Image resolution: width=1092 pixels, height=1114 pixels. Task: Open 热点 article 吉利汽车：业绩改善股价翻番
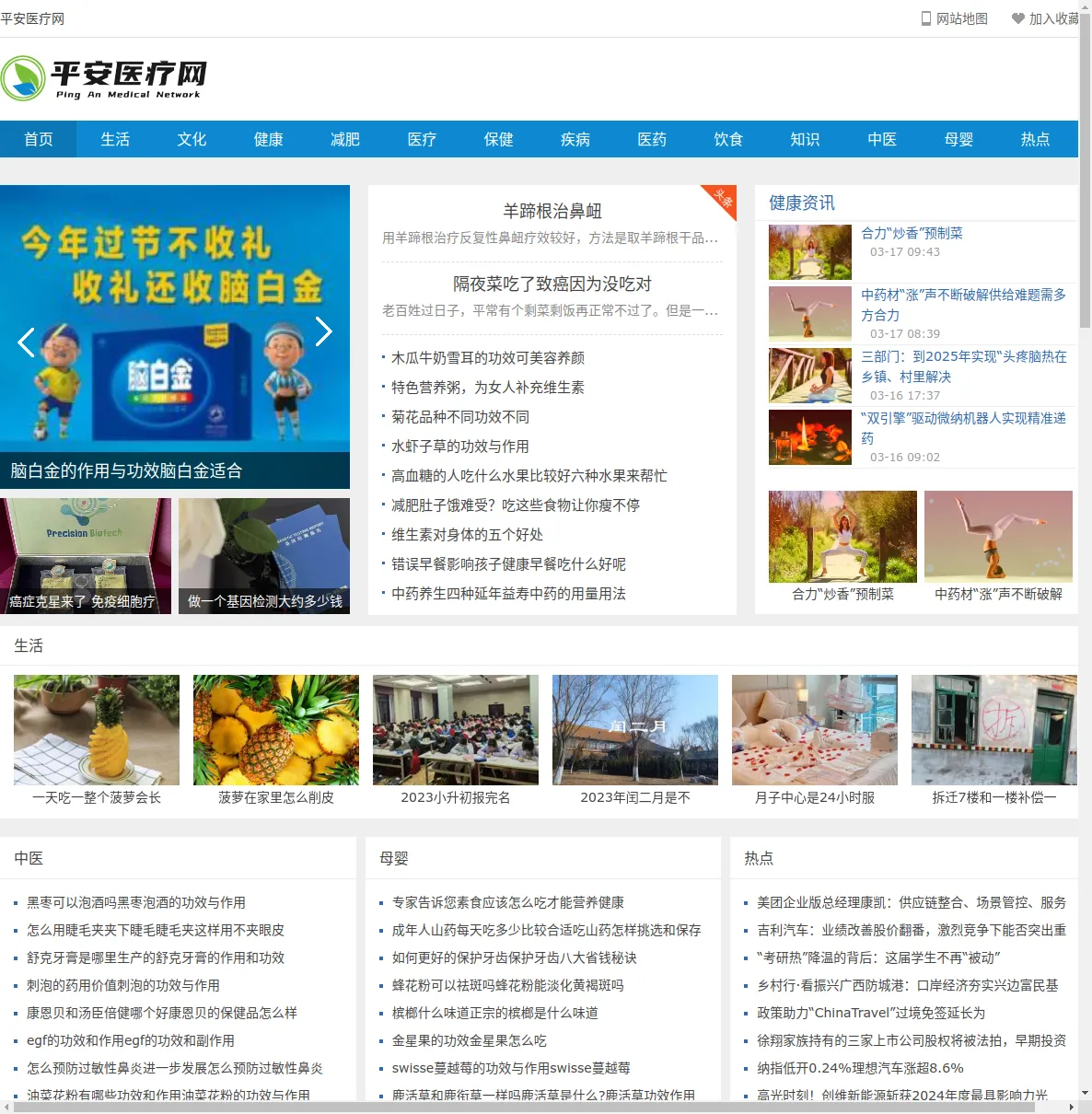912,931
